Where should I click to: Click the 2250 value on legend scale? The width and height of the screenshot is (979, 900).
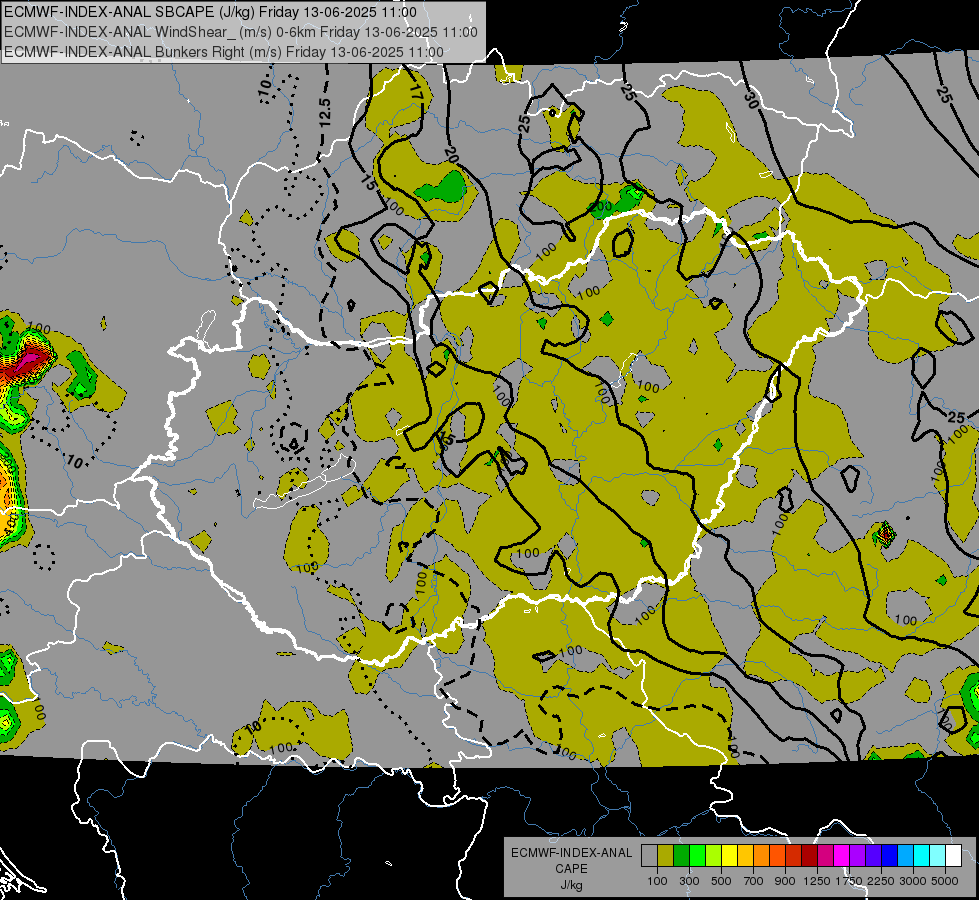[882, 881]
